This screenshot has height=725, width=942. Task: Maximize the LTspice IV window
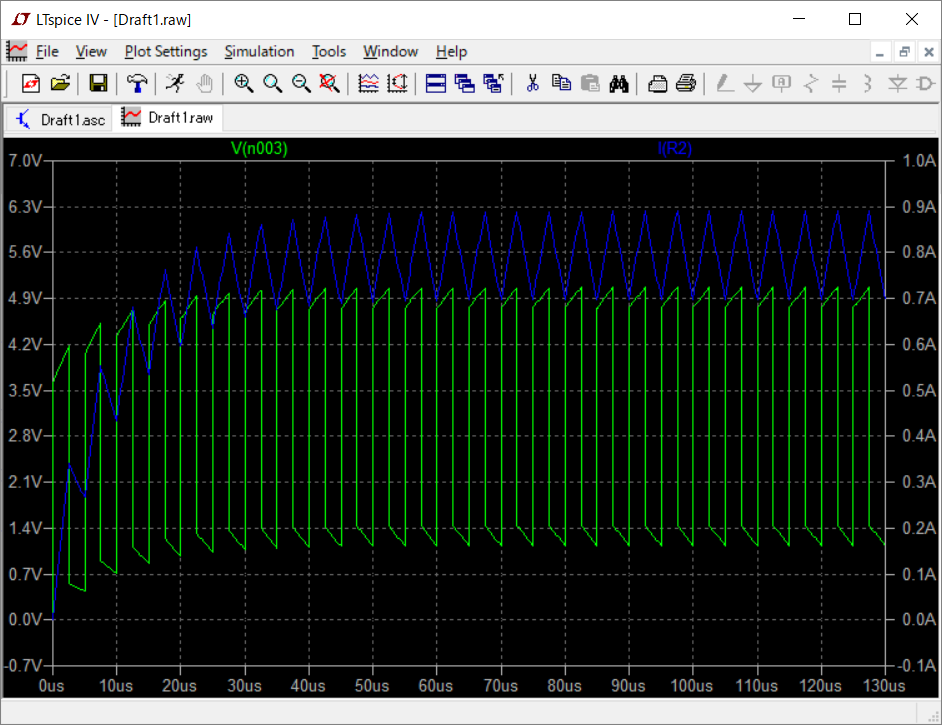(x=855, y=19)
